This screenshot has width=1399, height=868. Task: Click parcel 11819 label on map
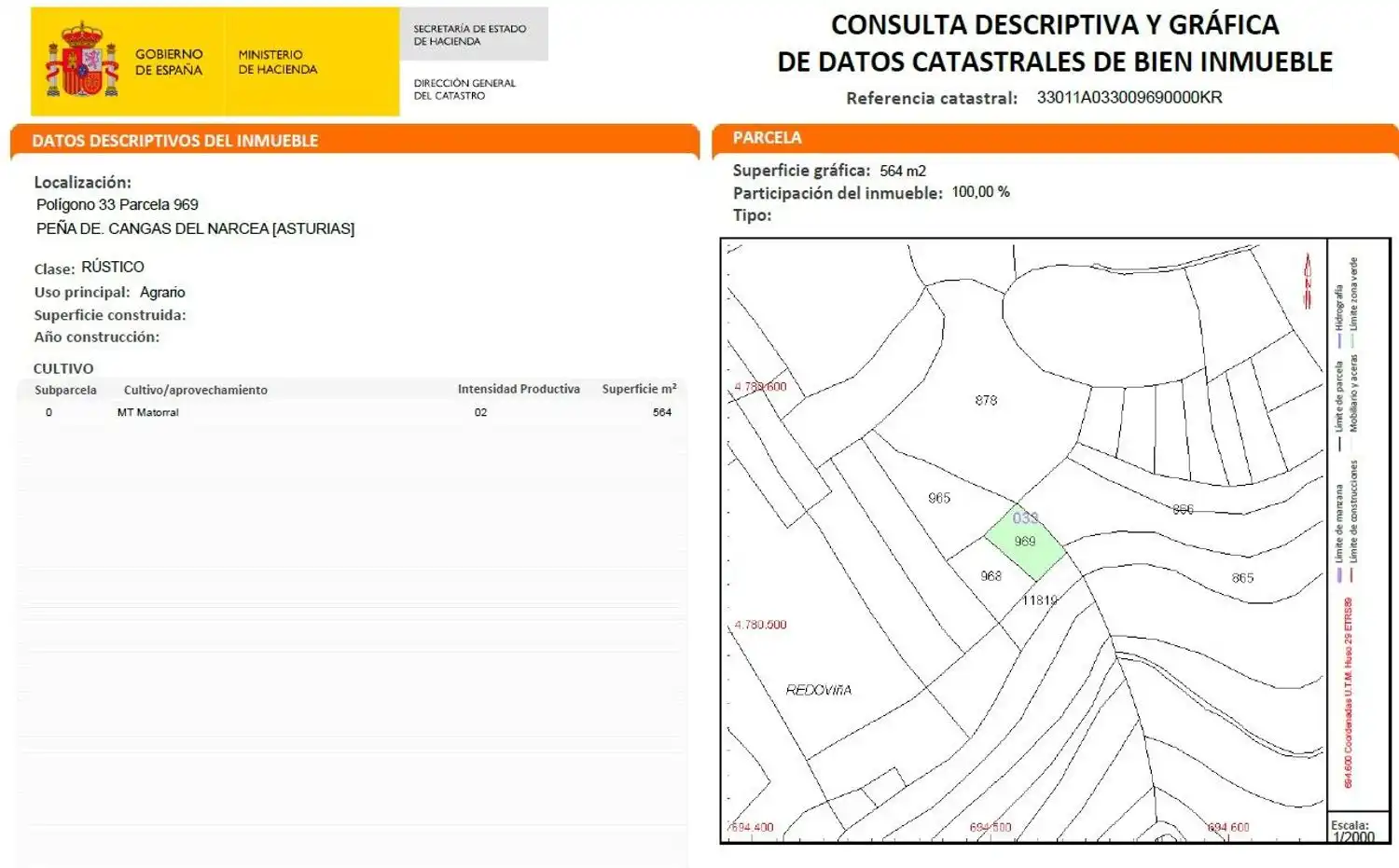tap(1040, 600)
